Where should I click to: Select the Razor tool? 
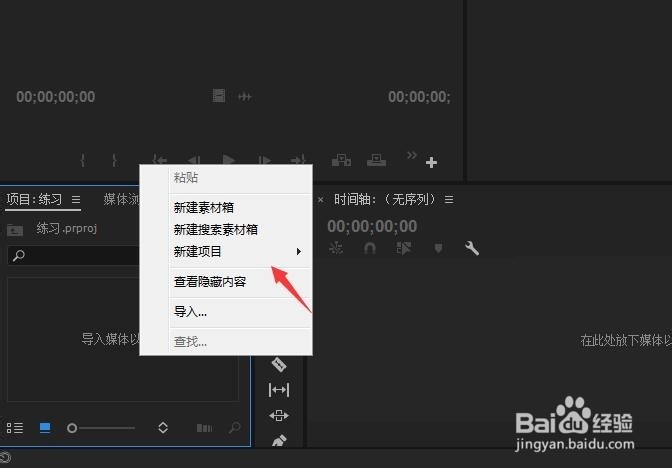[x=279, y=364]
